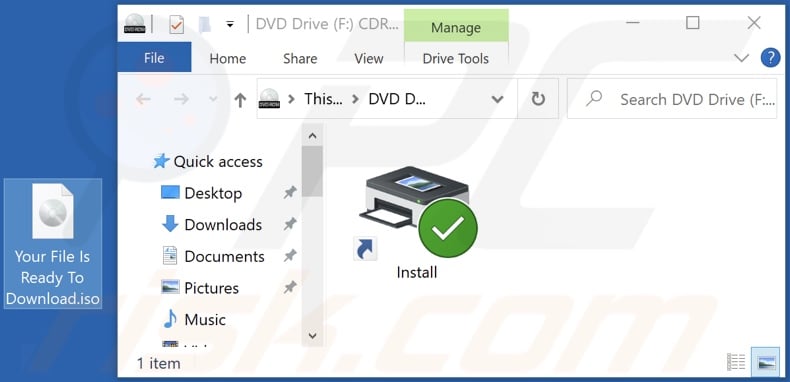This screenshot has height=382, width=790.
Task: Click the DVD drive icon in title bar
Action: (x=135, y=24)
